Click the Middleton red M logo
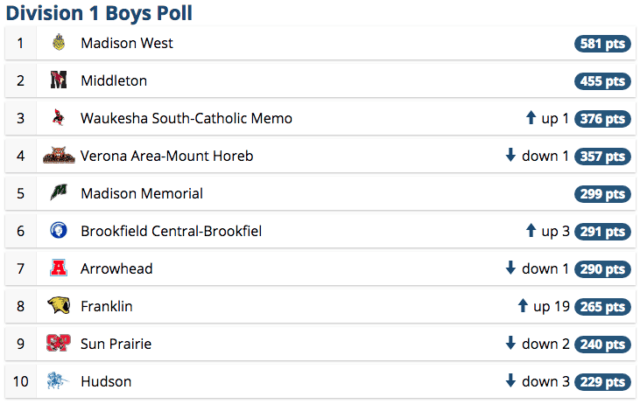Screen dimensions: 640x404 (59, 80)
